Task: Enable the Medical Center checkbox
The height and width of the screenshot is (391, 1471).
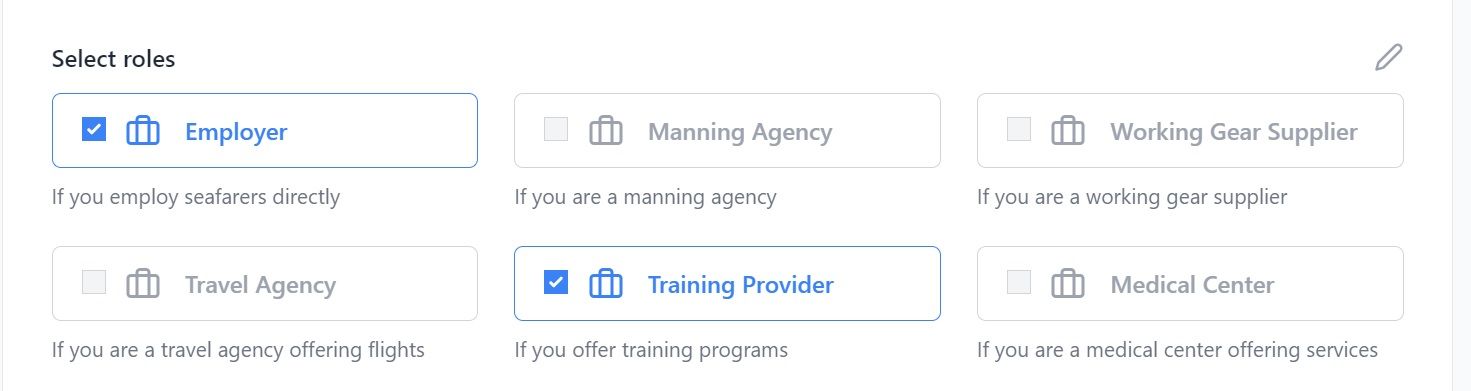Action: pos(1019,282)
